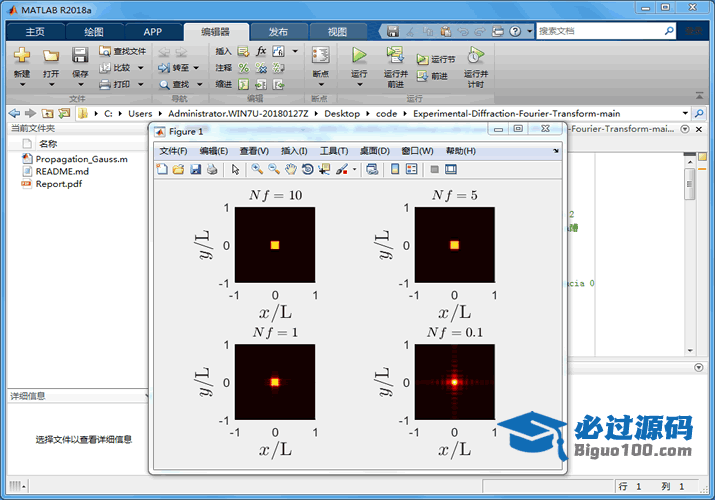Select the Zoom In tool in Figure toolbar
The image size is (715, 500).
point(257,169)
